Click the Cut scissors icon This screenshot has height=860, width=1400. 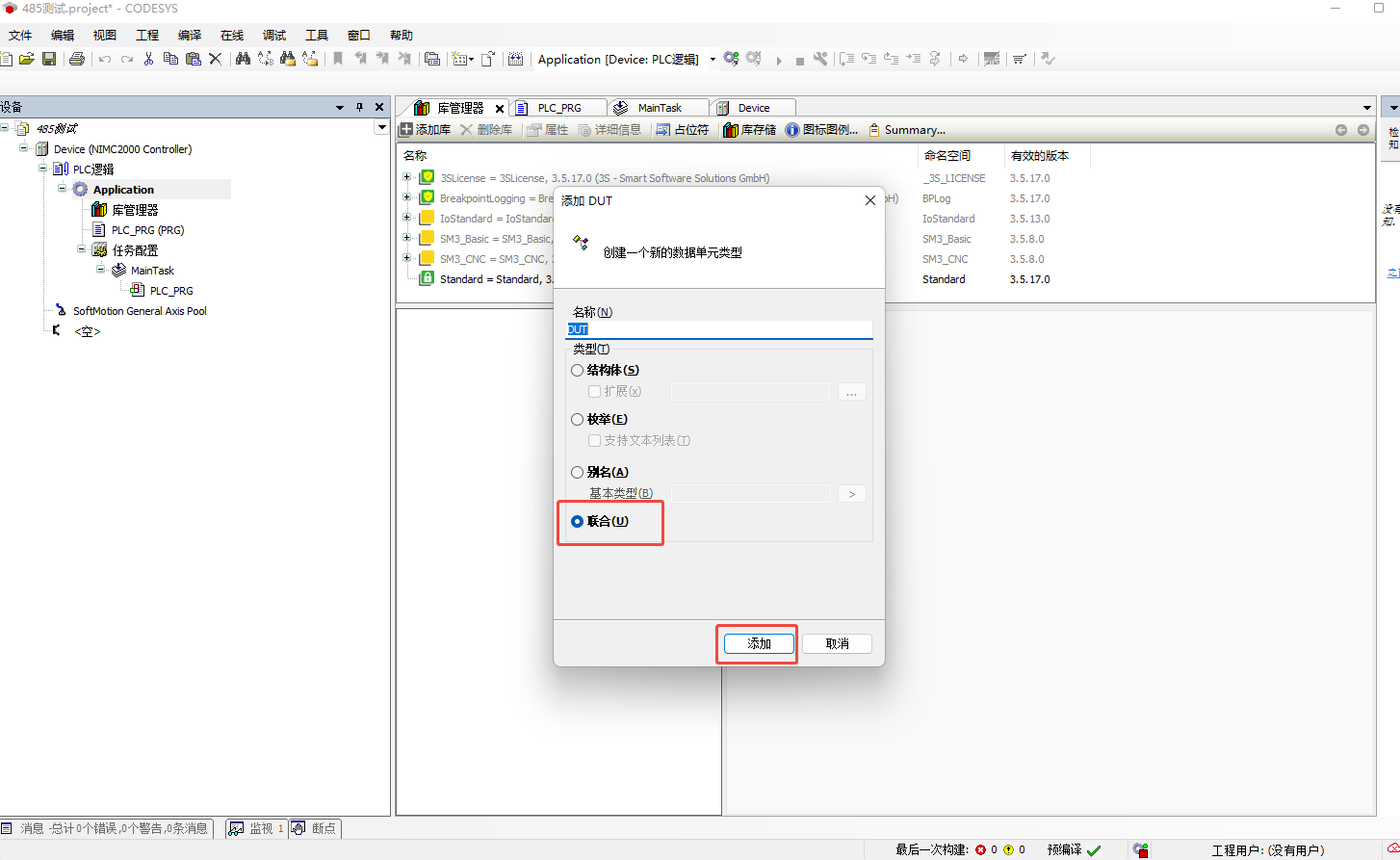148,59
